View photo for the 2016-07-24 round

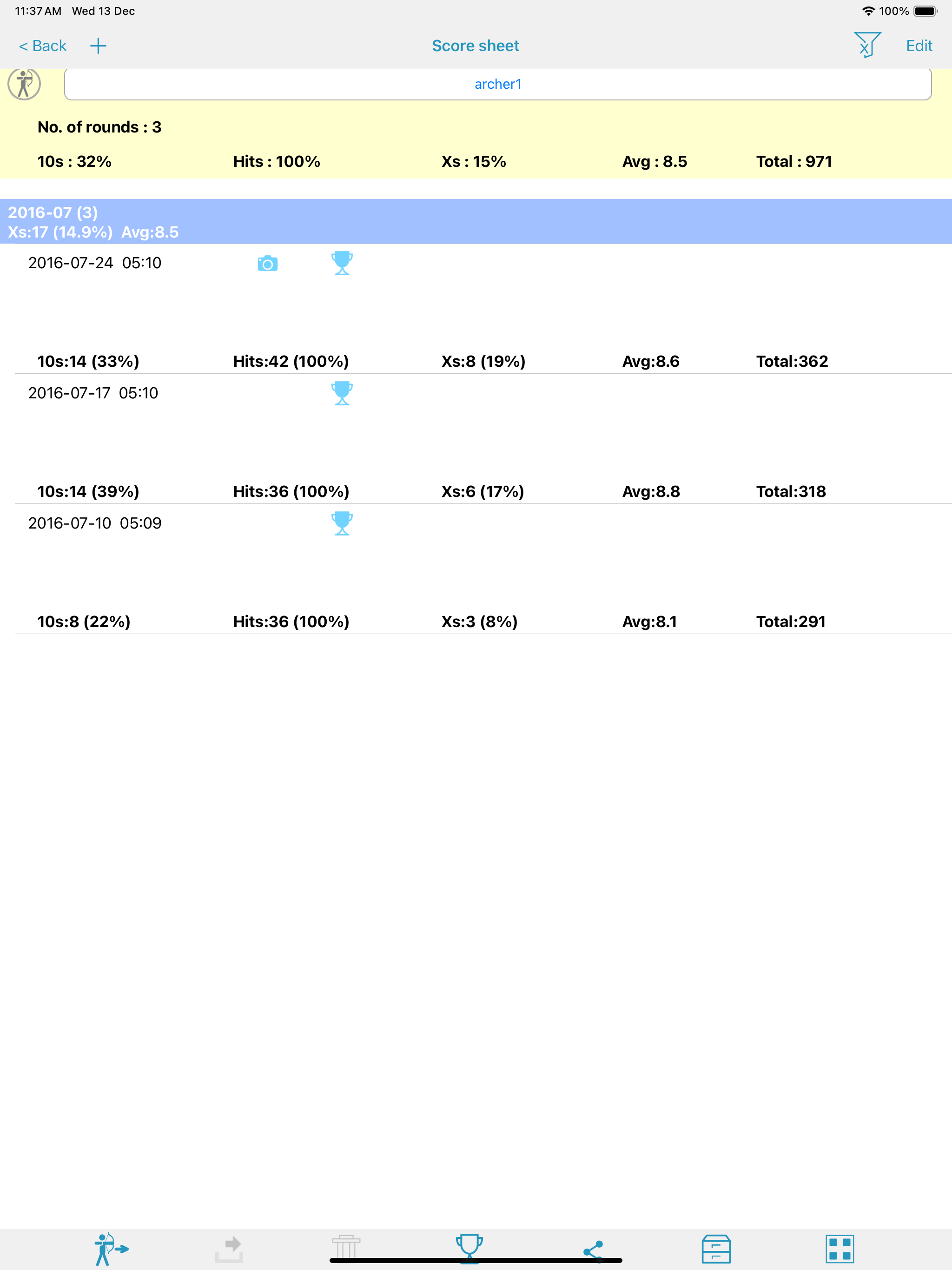click(268, 263)
